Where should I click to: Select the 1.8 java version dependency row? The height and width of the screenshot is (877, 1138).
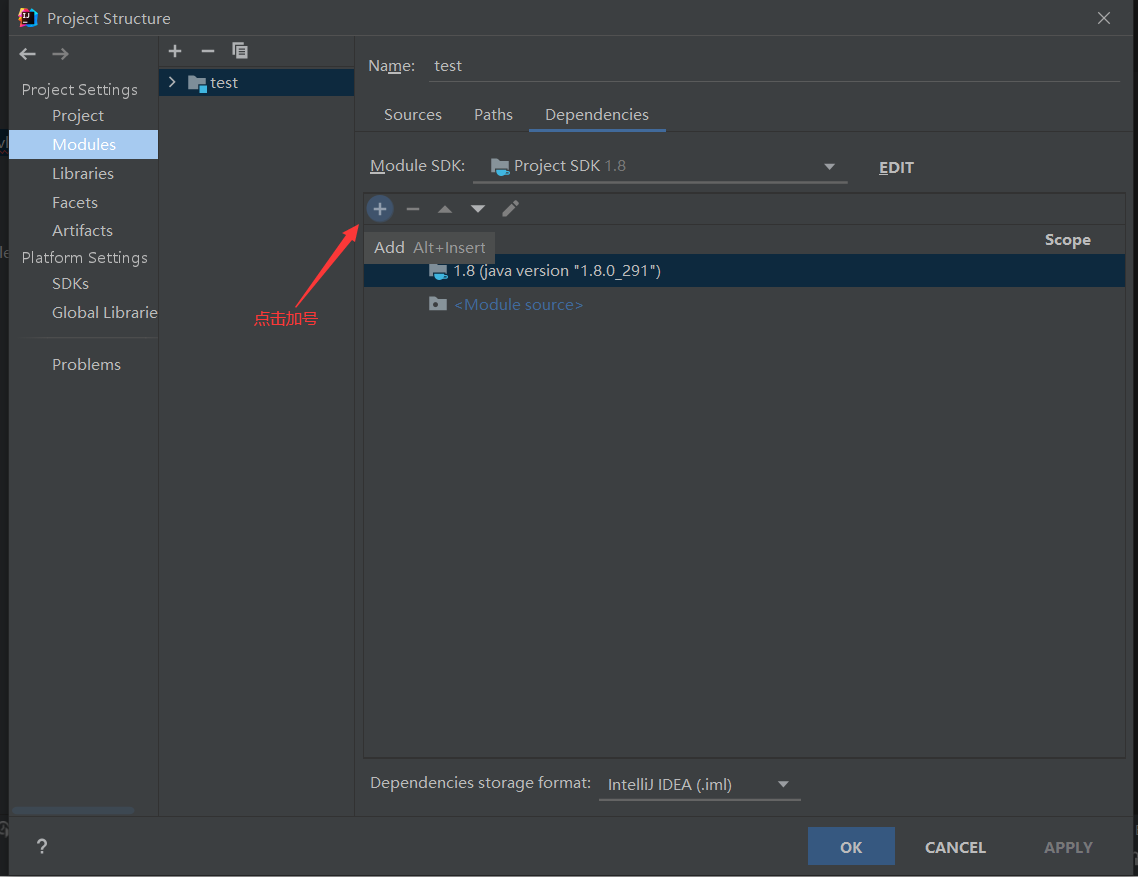click(744, 271)
